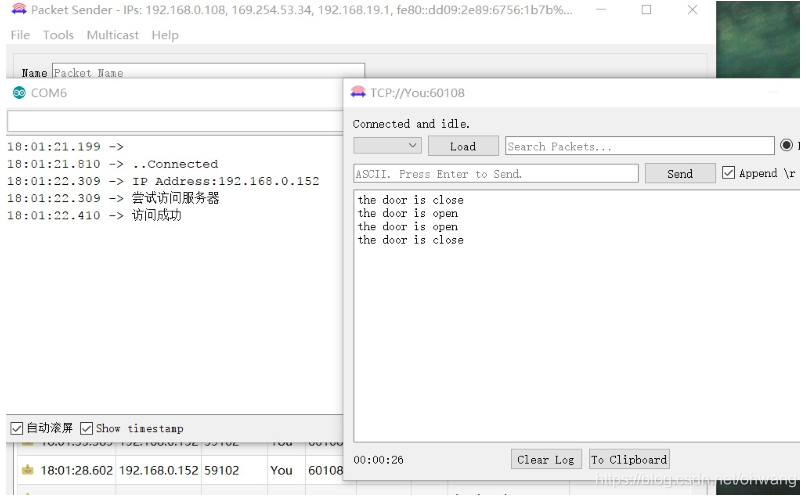Screen dimensions: 806x498
Task: Select the radio button next to Search Packets
Action: [786, 145]
